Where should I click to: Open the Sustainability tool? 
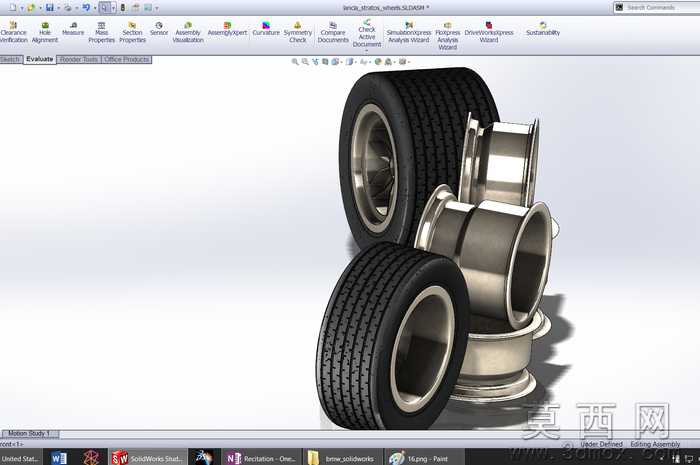click(x=542, y=29)
